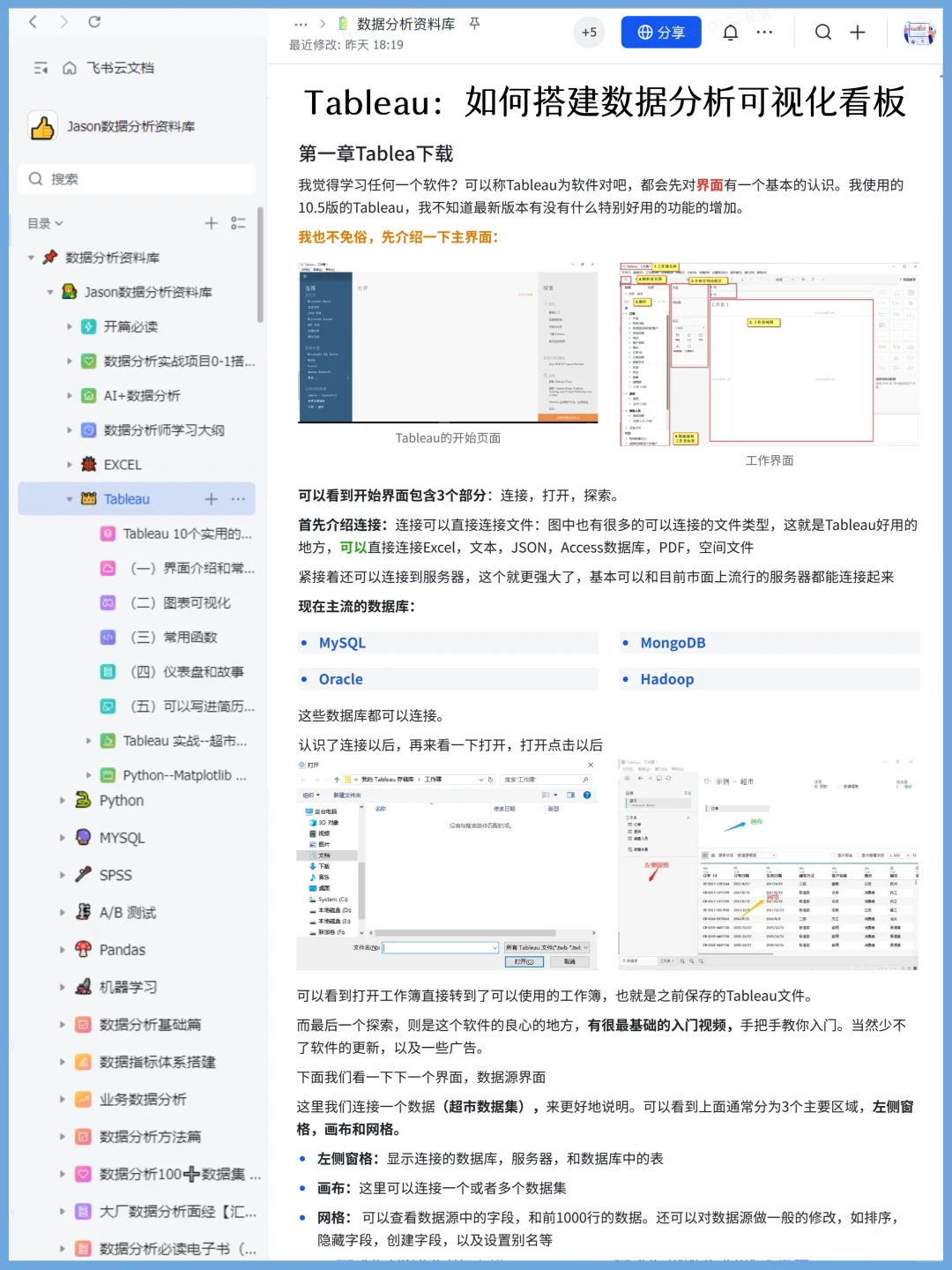Open the user profile avatar
952x1270 pixels.
pos(919,33)
